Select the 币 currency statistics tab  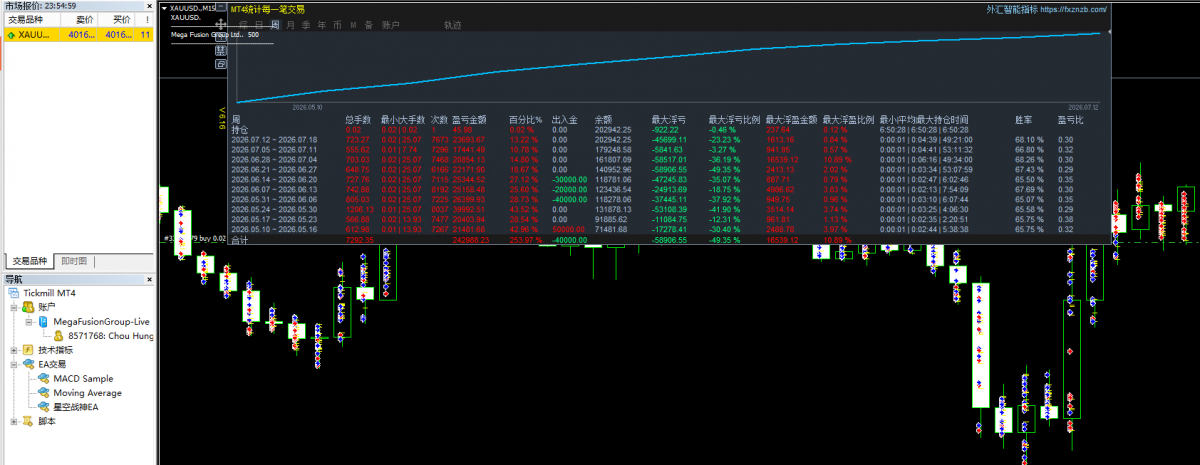click(338, 23)
